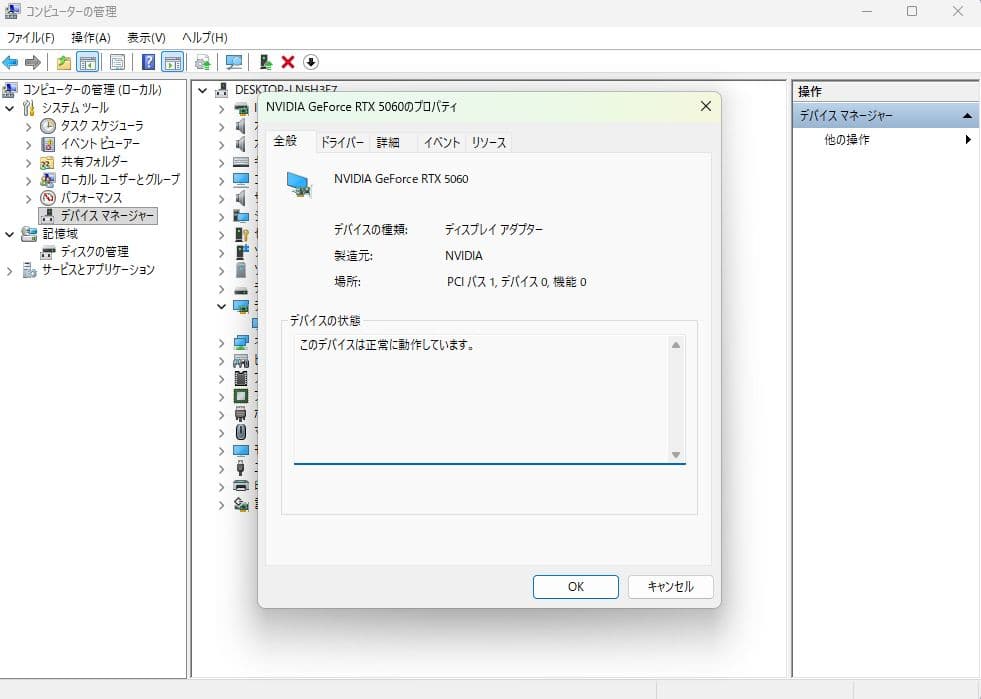Open the ヘルプ(H) menu
The height and width of the screenshot is (699, 981).
tap(205, 38)
